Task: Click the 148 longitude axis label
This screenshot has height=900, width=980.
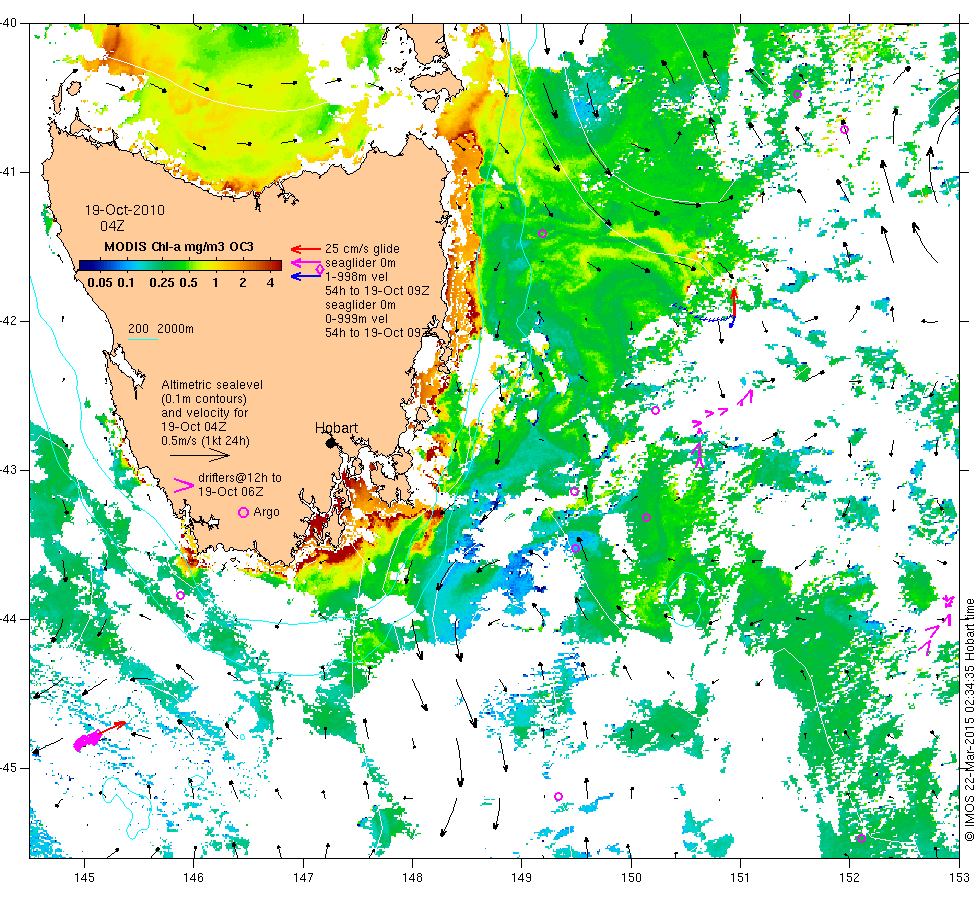Action: click(x=412, y=878)
